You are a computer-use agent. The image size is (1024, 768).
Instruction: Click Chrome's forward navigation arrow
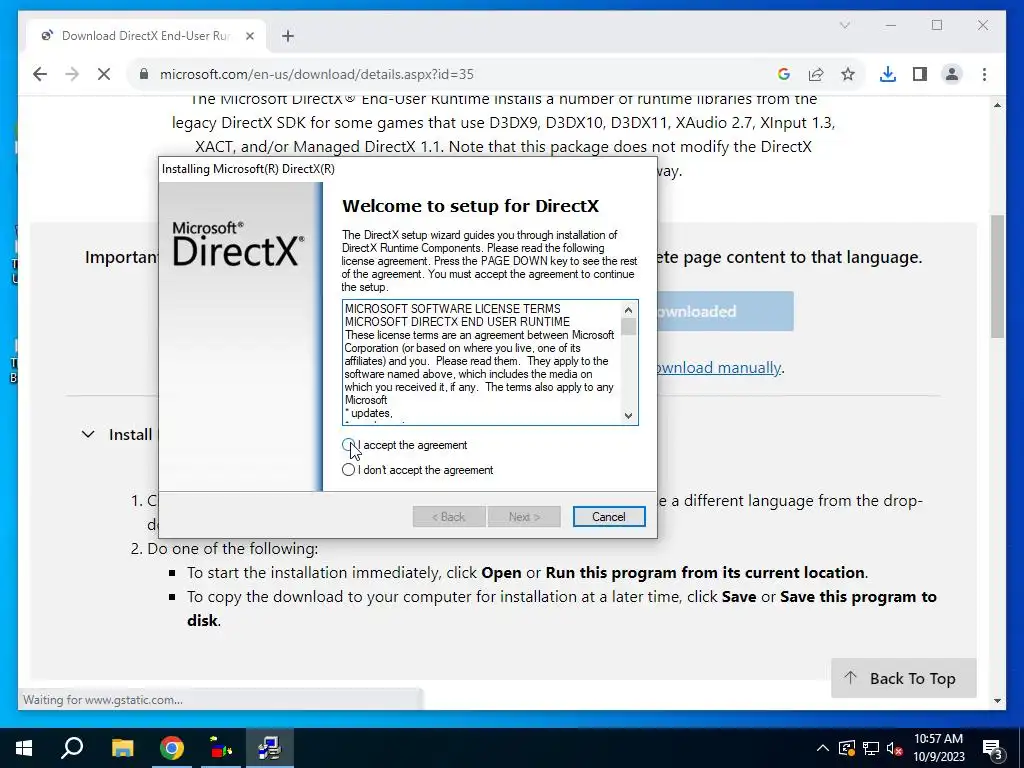[72, 74]
